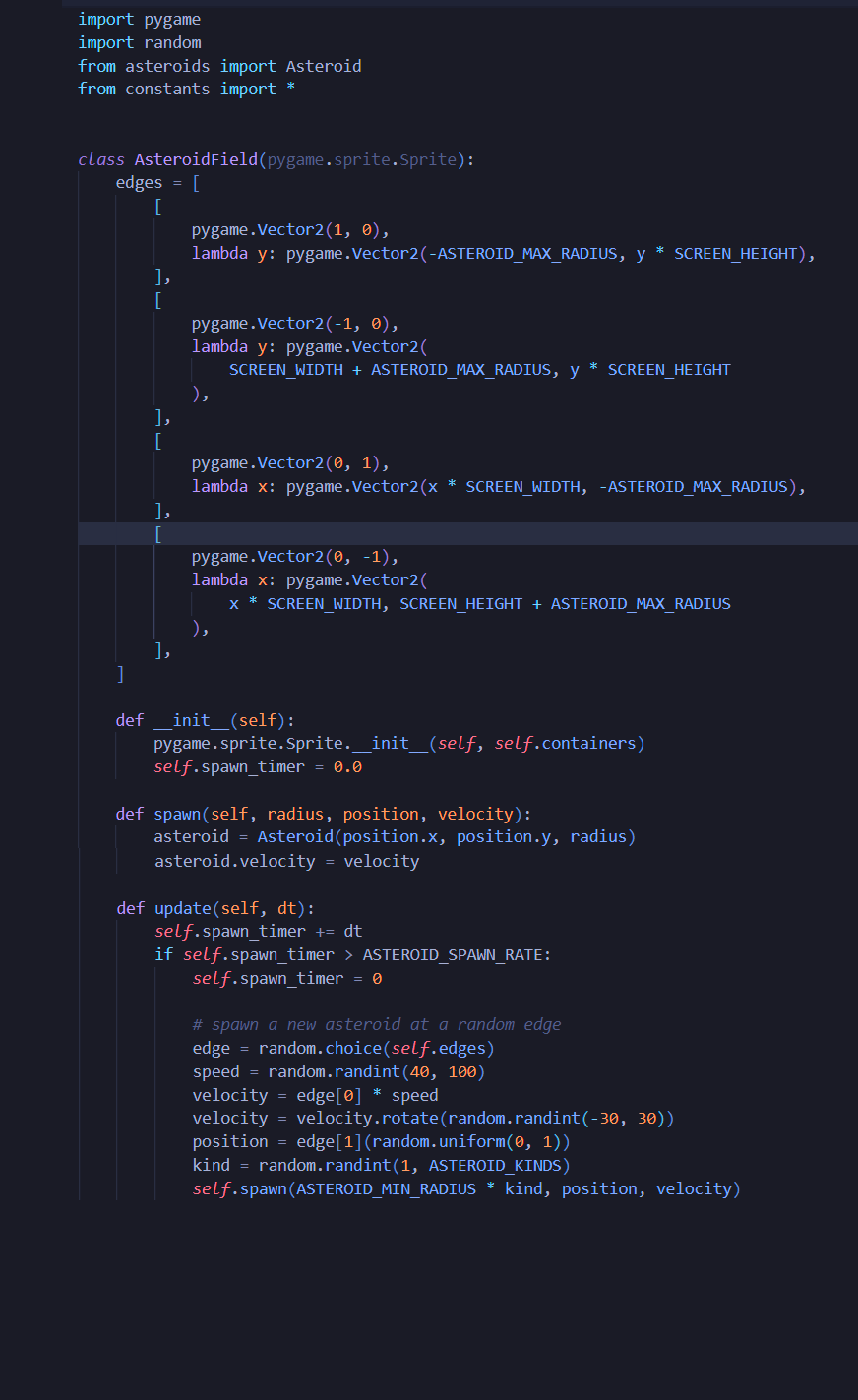Click the 'spawn a new asteroid' comment
The width and height of the screenshot is (858, 1400).
pos(377,1024)
